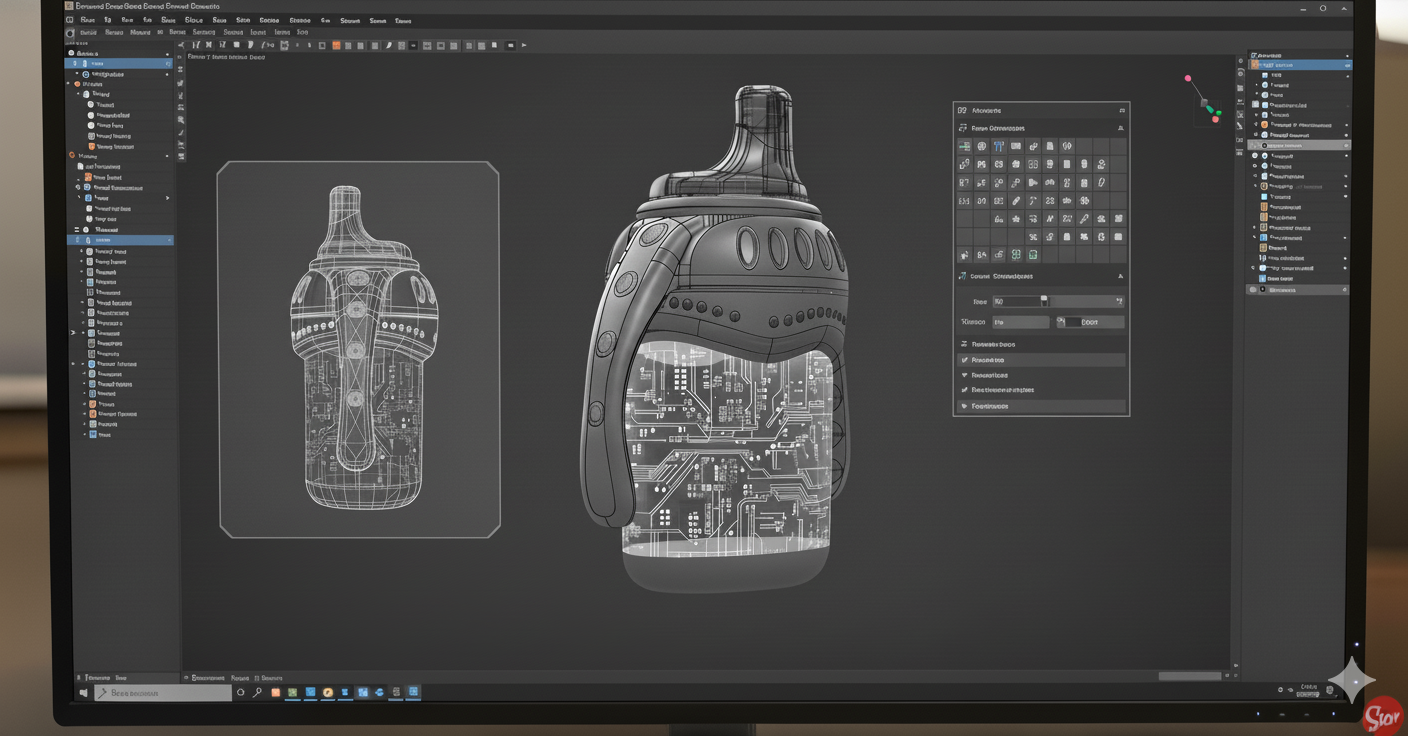Select the highlighted first tool in the tool grid
The image size is (1408, 736).
click(964, 146)
